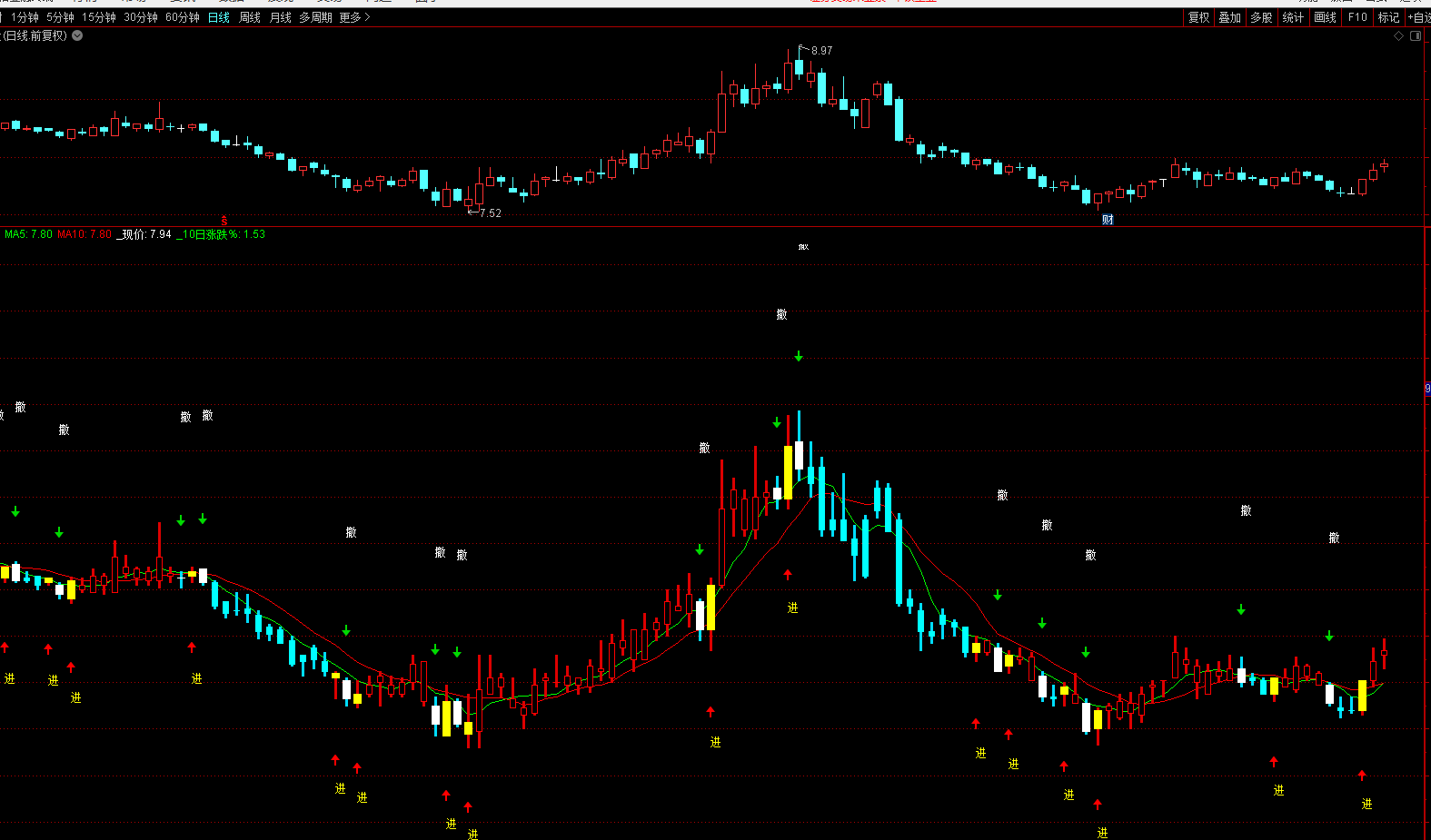Toggle the side panel layout icon
The width and height of the screenshot is (1431, 840).
coord(1416,36)
